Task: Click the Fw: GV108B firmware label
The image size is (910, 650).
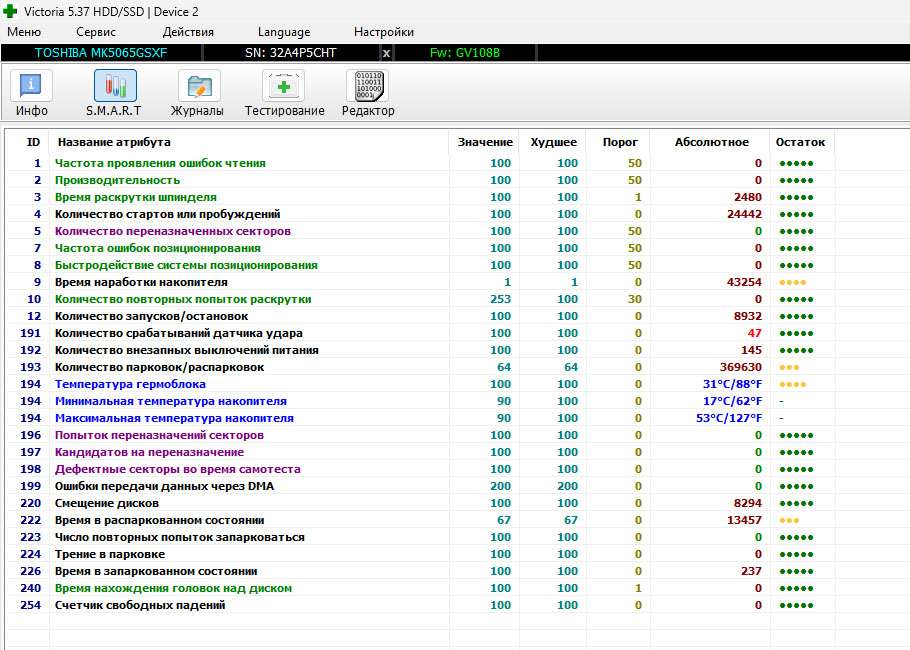Action: [464, 52]
